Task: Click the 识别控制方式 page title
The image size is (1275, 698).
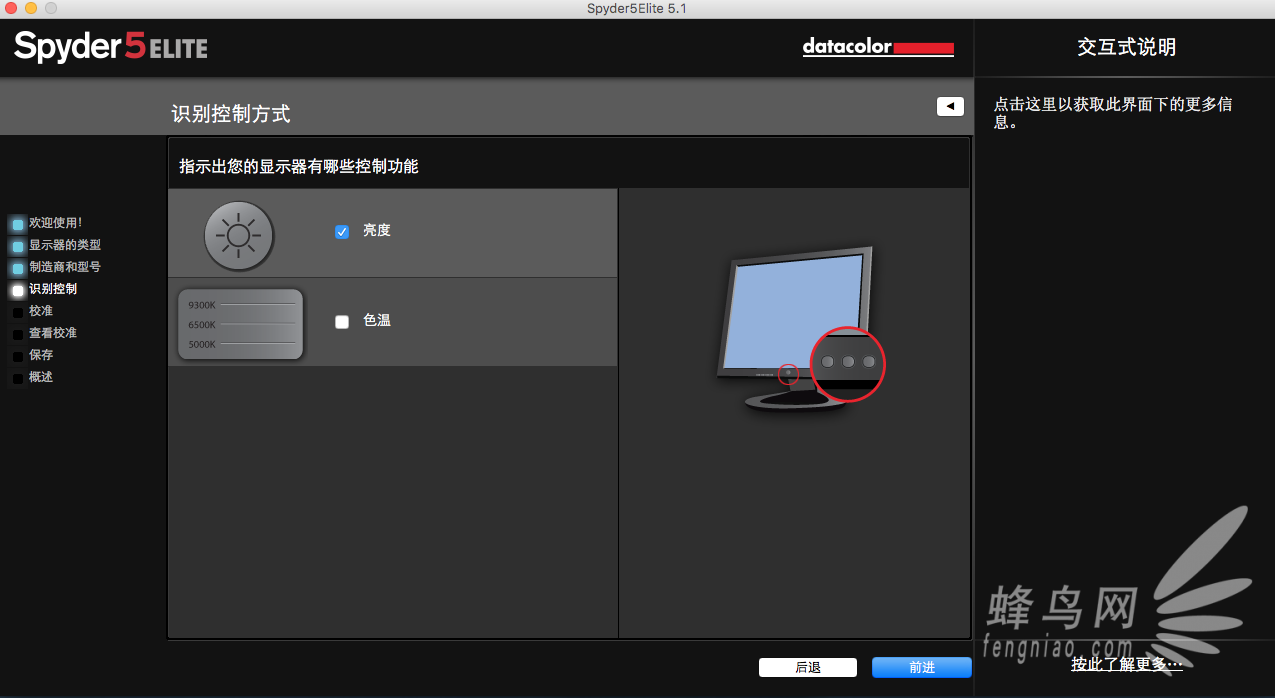Action: pos(231,114)
